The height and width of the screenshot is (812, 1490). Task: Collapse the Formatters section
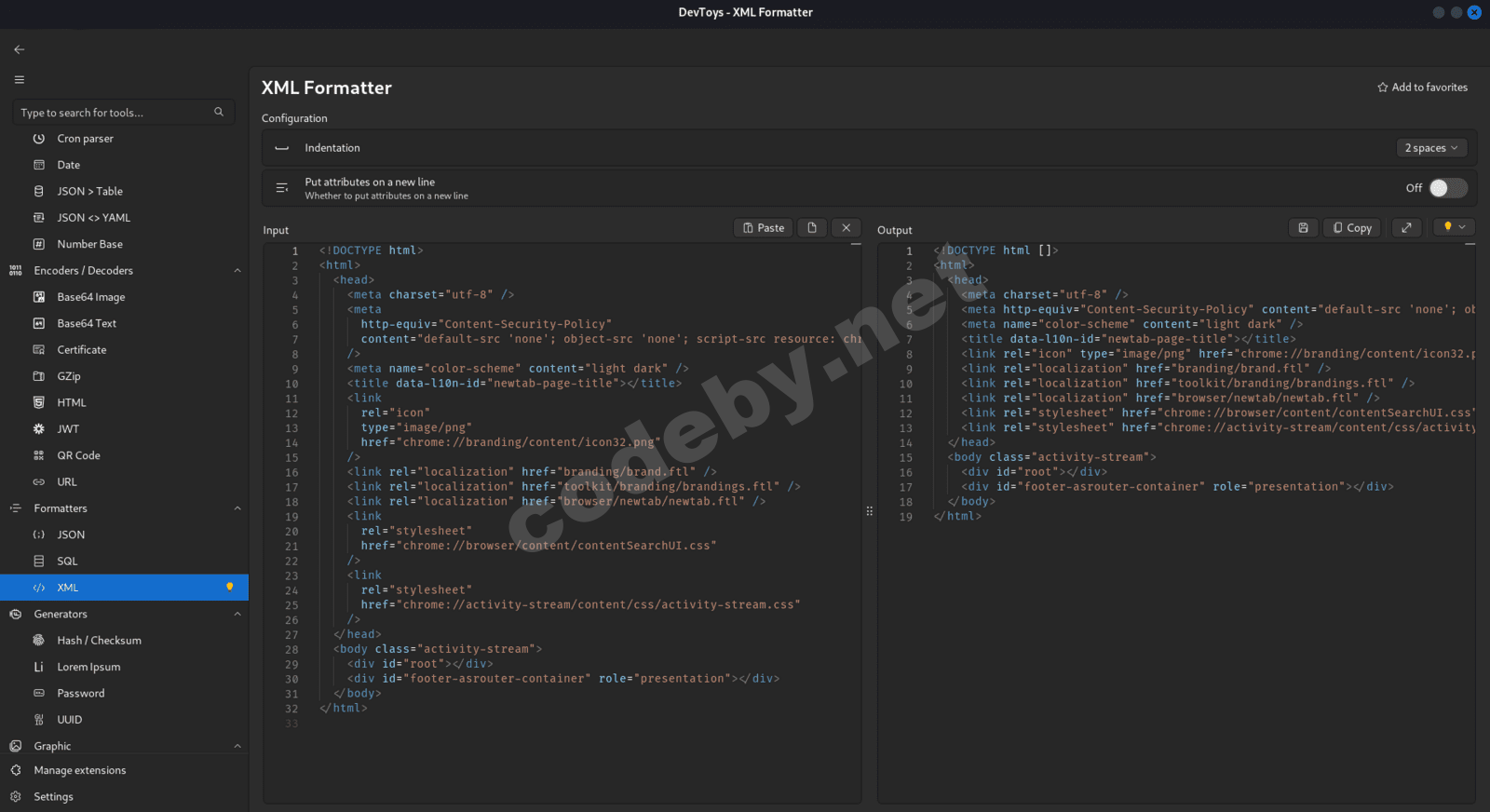click(x=237, y=508)
